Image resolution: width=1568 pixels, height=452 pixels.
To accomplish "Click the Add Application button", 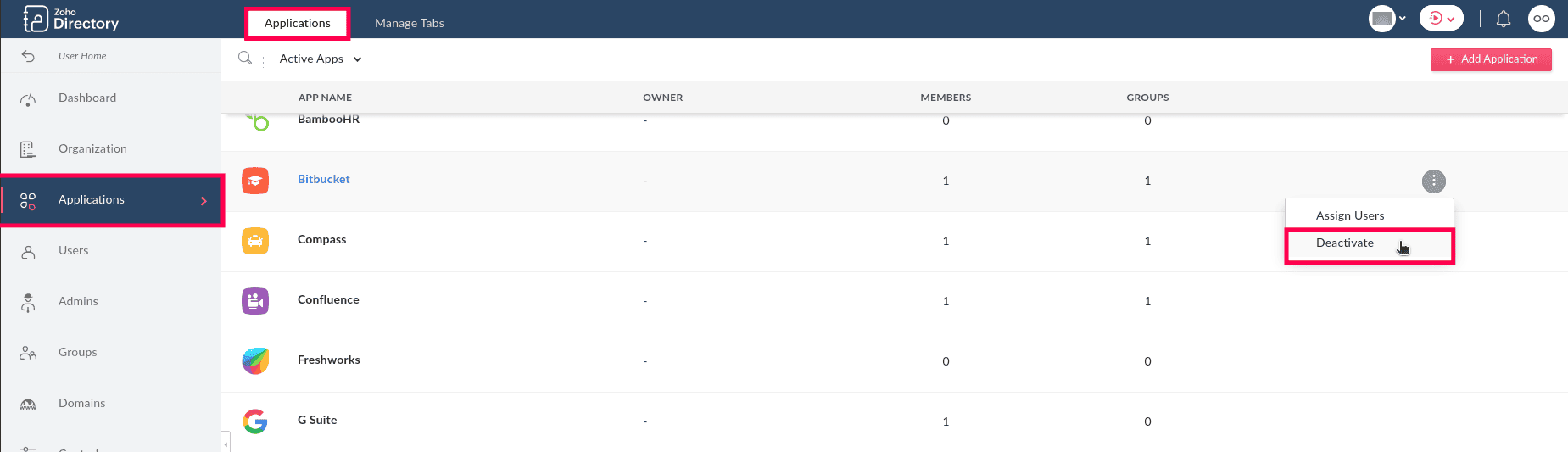I will tap(1491, 59).
